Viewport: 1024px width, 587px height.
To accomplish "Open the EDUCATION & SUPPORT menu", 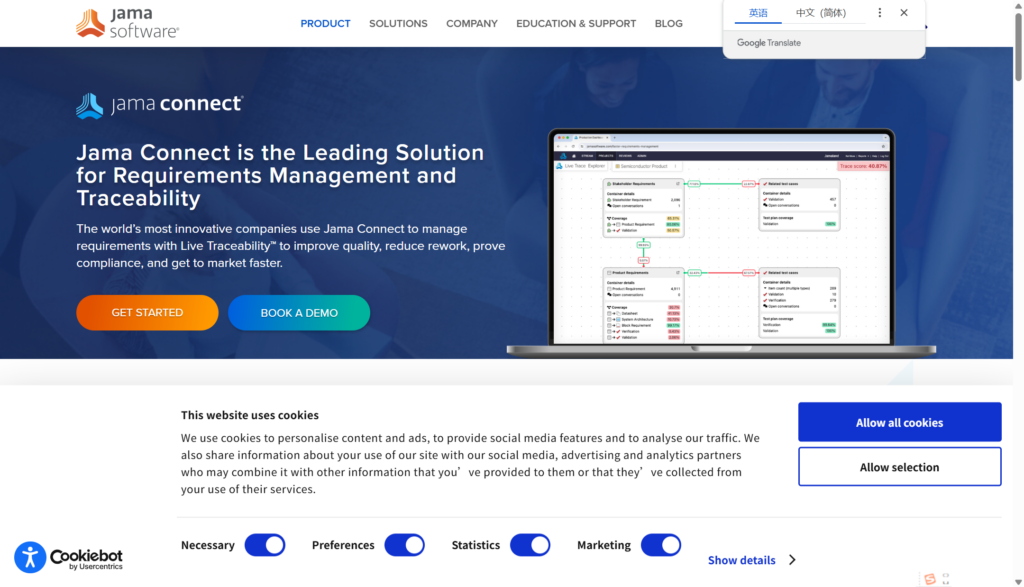I will pyautogui.click(x=576, y=23).
